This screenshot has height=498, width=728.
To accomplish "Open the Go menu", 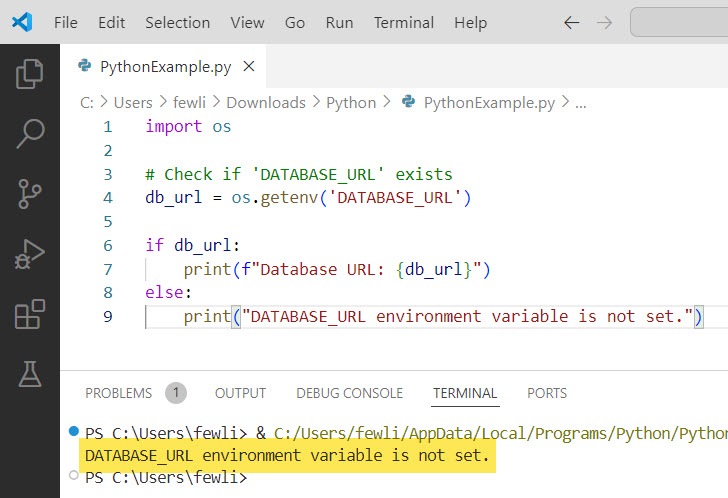I will point(295,22).
